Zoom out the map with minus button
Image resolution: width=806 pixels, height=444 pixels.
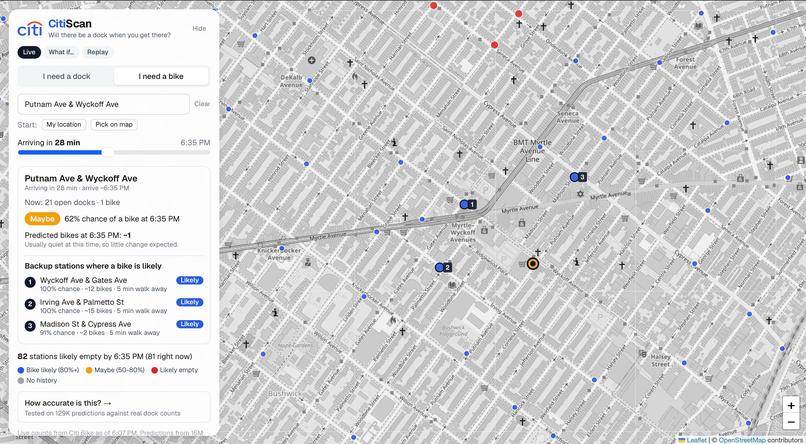(791, 422)
